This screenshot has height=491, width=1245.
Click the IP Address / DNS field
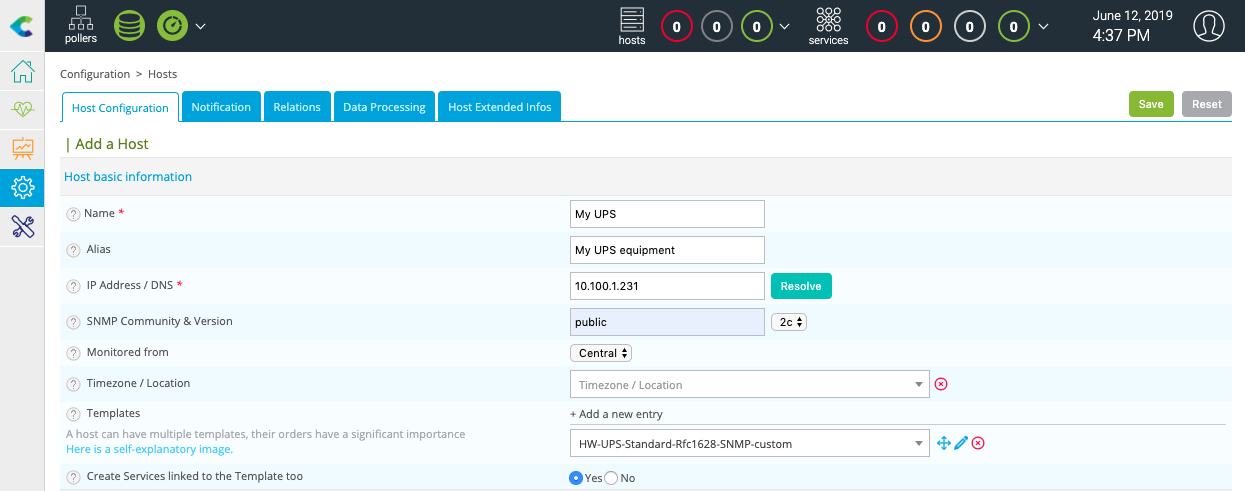click(x=667, y=286)
